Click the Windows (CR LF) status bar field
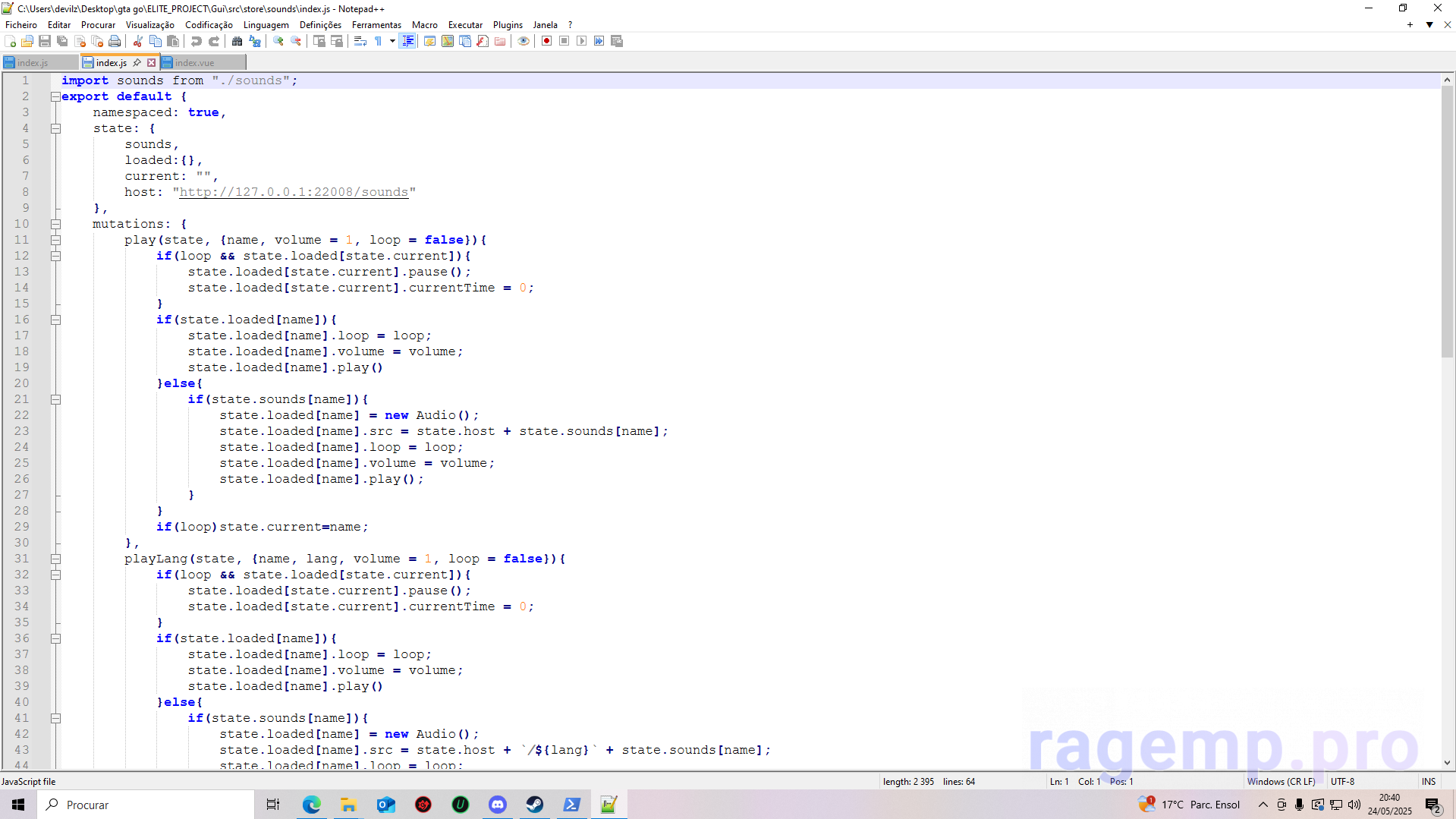 tap(1281, 781)
